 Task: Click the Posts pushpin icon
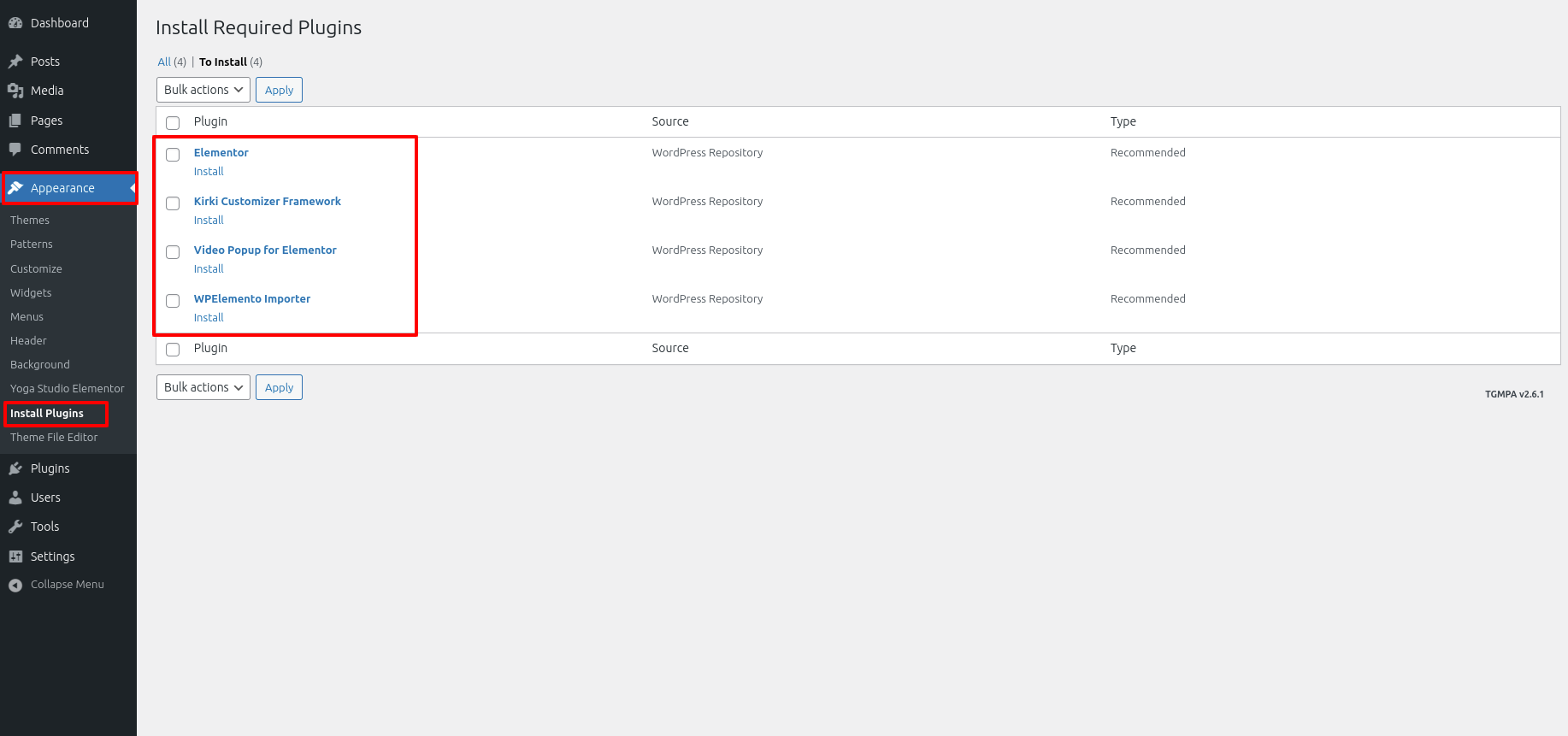15,62
